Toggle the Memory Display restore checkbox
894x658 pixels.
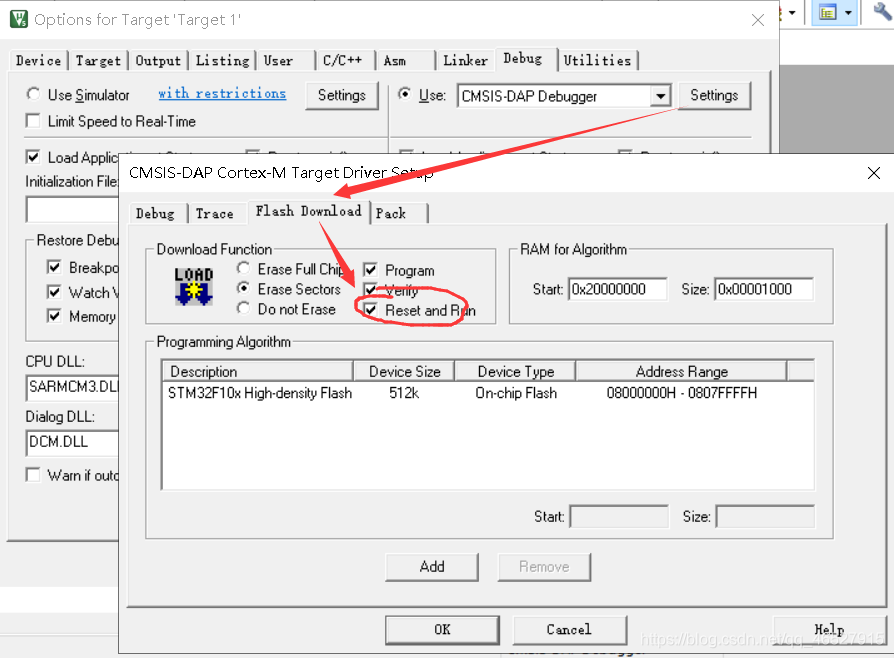(54, 316)
